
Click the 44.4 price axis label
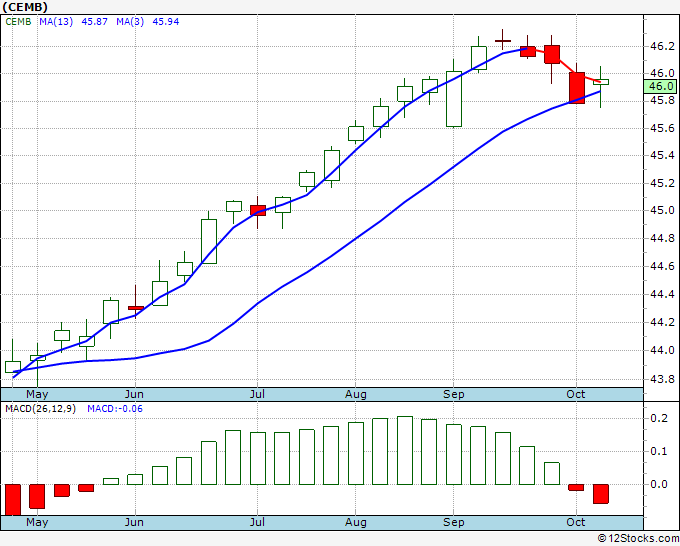click(x=662, y=294)
